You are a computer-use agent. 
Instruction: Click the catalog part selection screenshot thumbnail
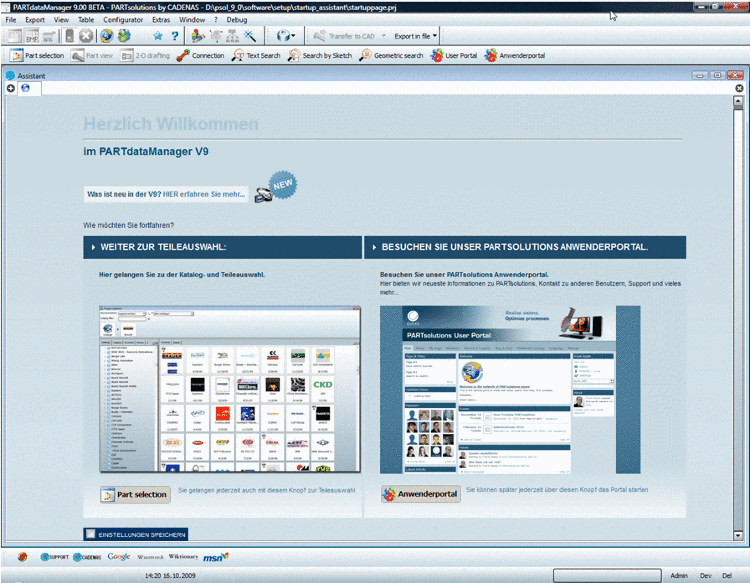[230, 389]
